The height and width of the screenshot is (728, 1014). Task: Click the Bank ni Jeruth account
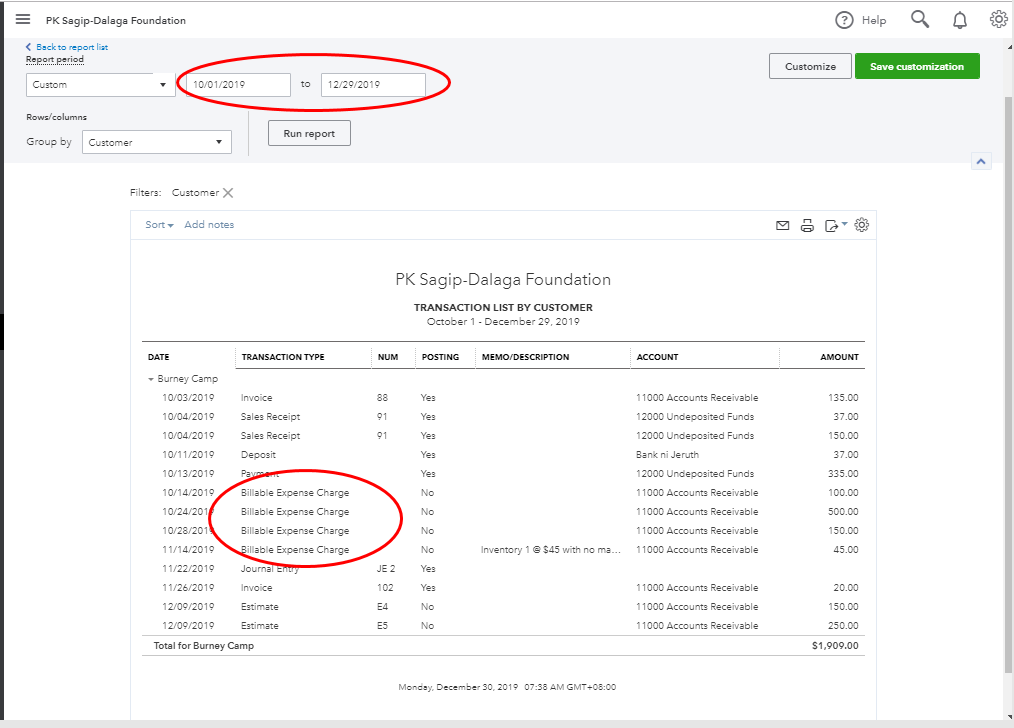[667, 455]
